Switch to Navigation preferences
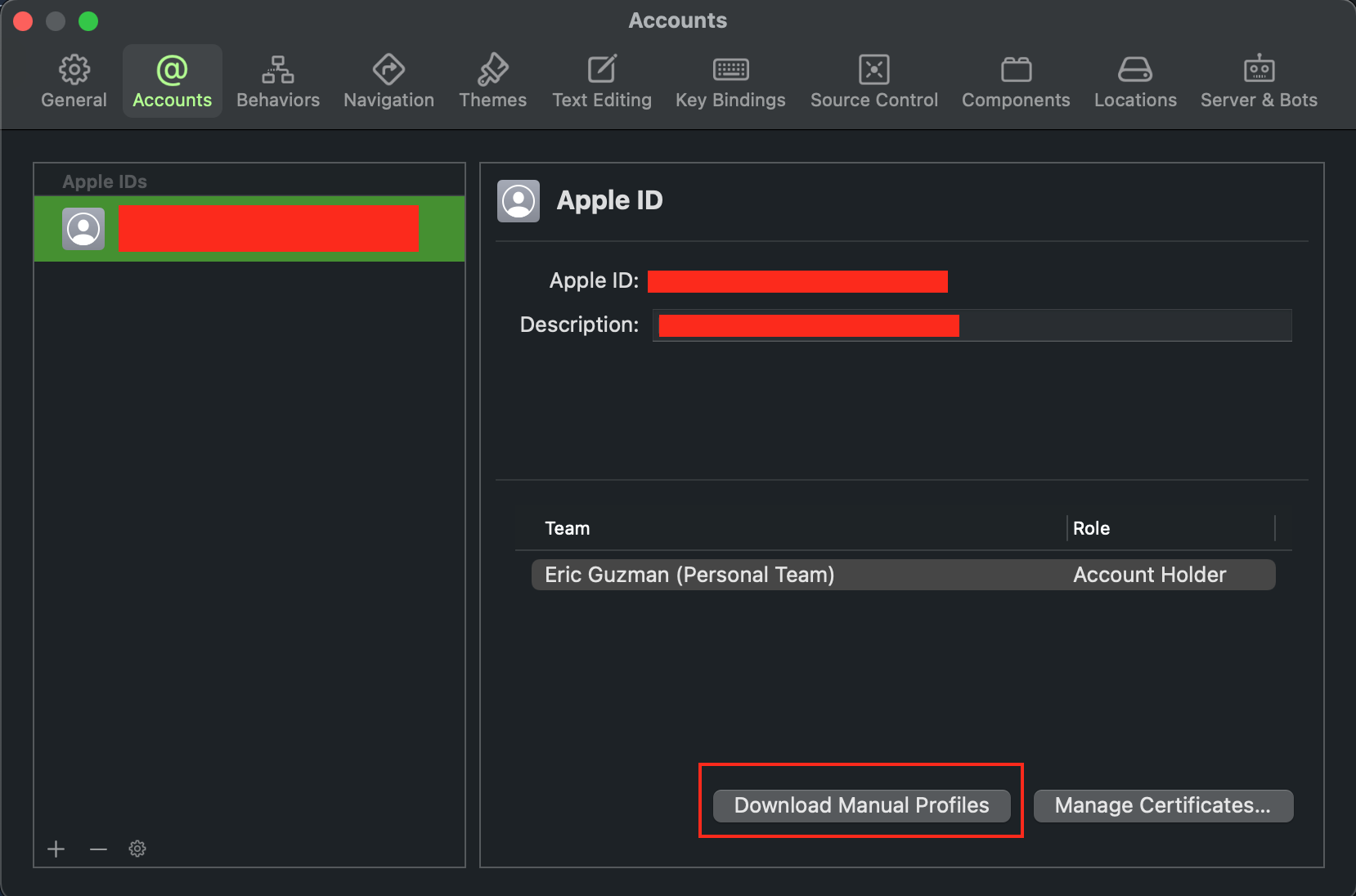Image resolution: width=1356 pixels, height=896 pixels. (388, 81)
